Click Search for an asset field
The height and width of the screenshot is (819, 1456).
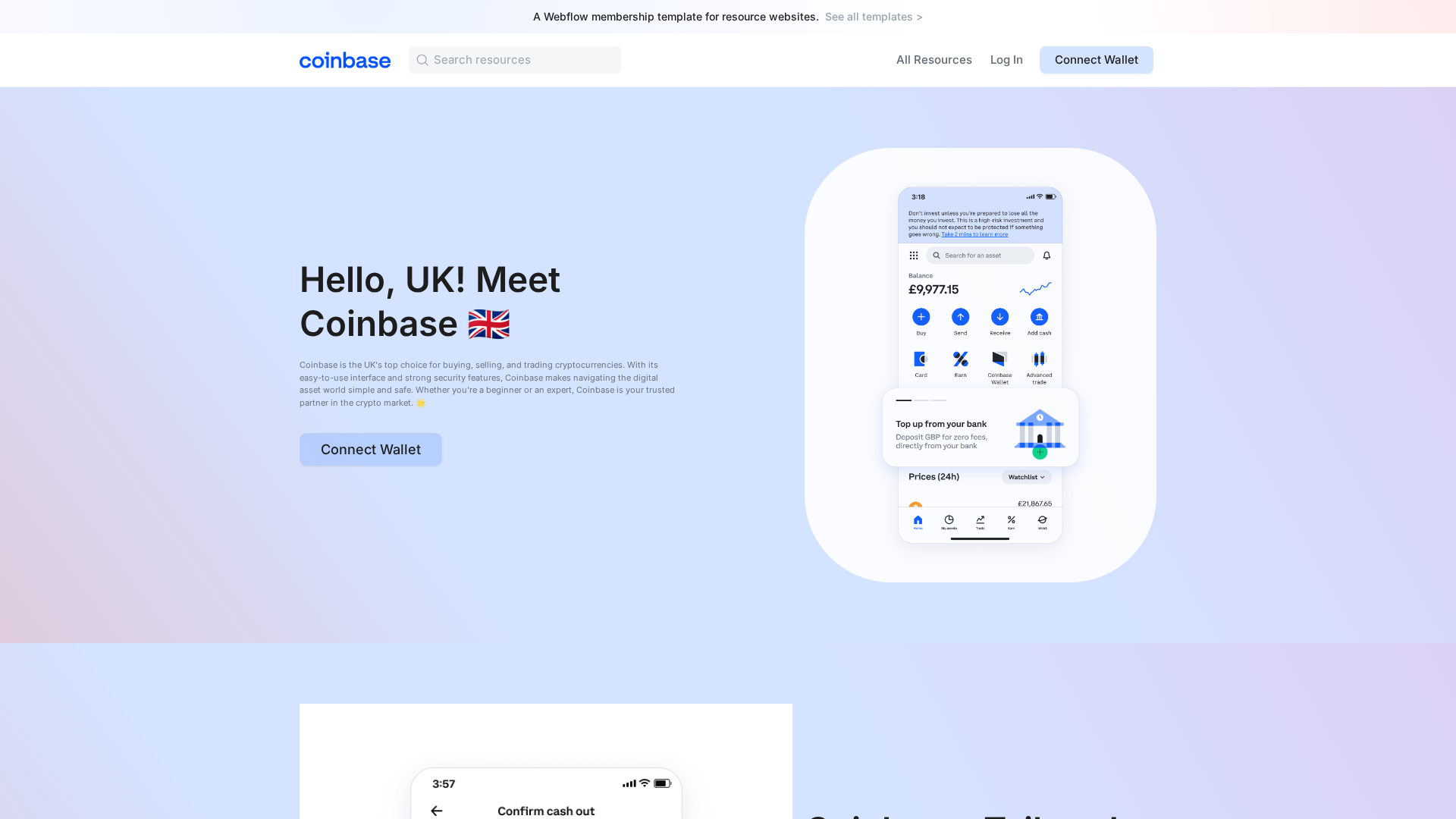(x=980, y=256)
